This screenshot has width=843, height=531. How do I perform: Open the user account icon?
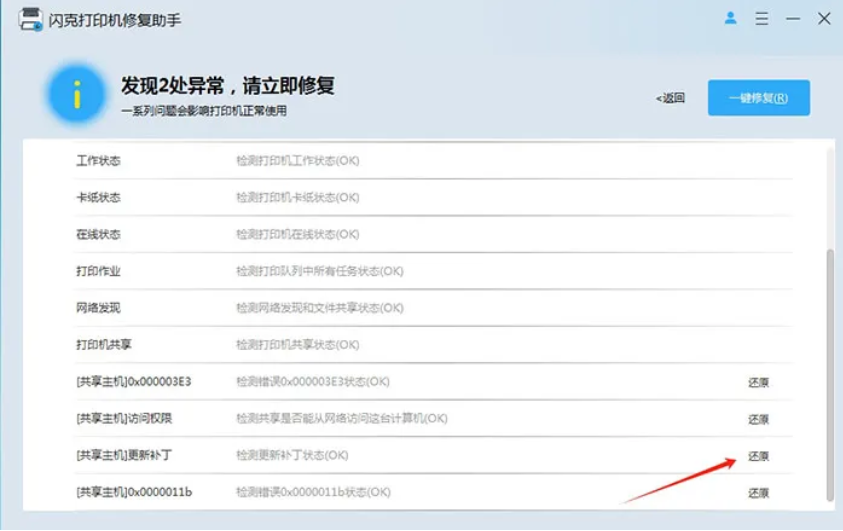tap(731, 18)
